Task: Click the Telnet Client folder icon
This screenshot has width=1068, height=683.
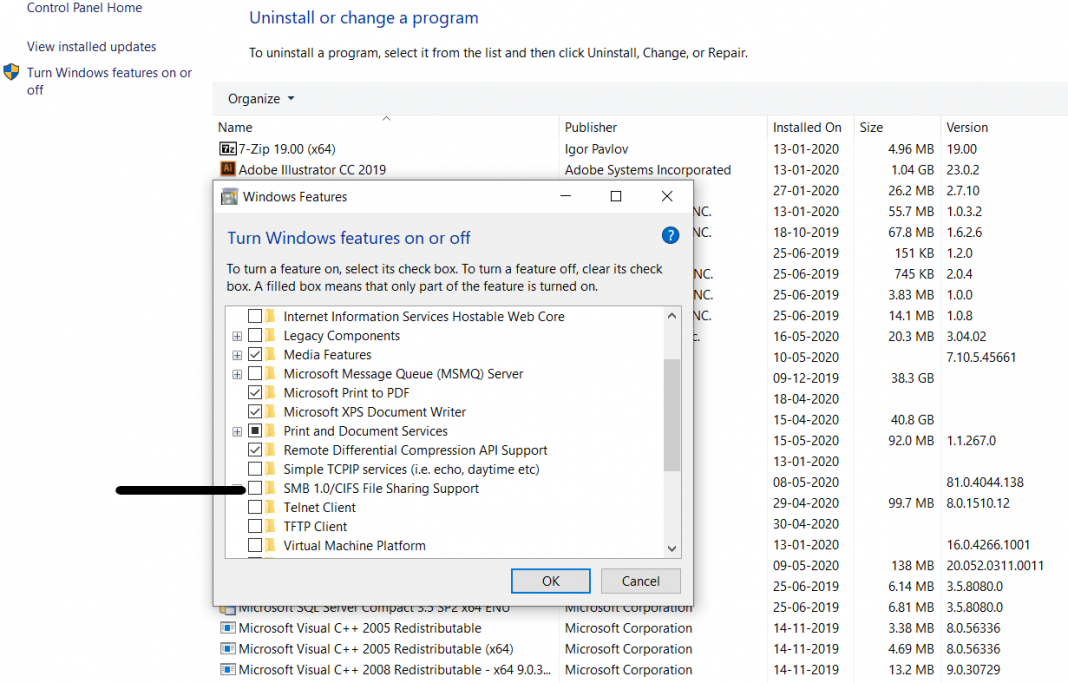Action: [x=270, y=507]
